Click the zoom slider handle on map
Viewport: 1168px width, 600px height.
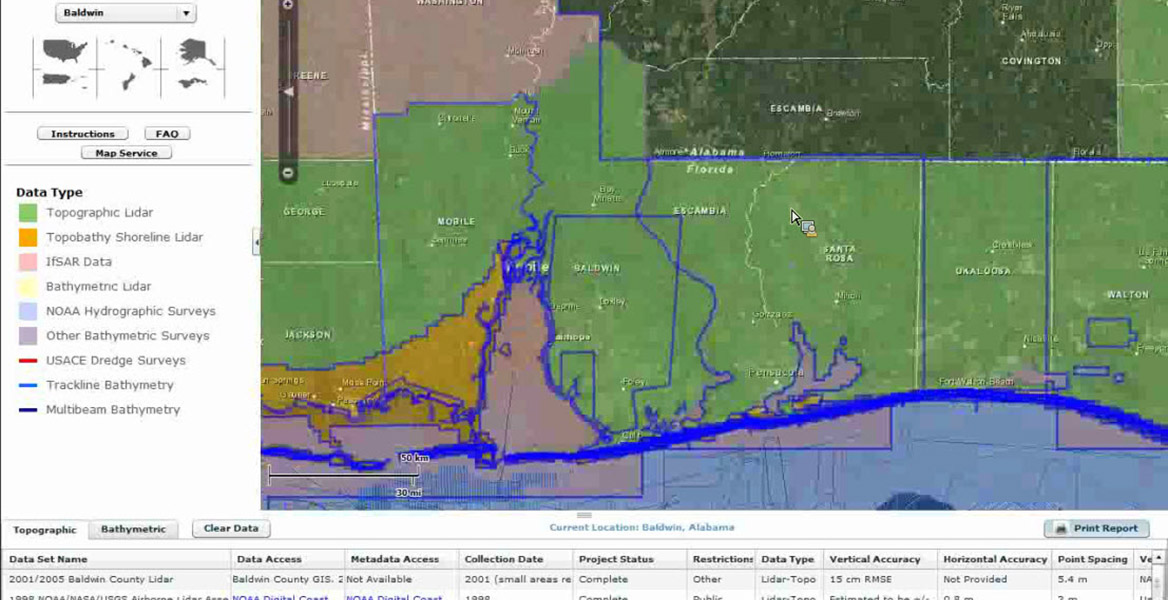(x=288, y=92)
